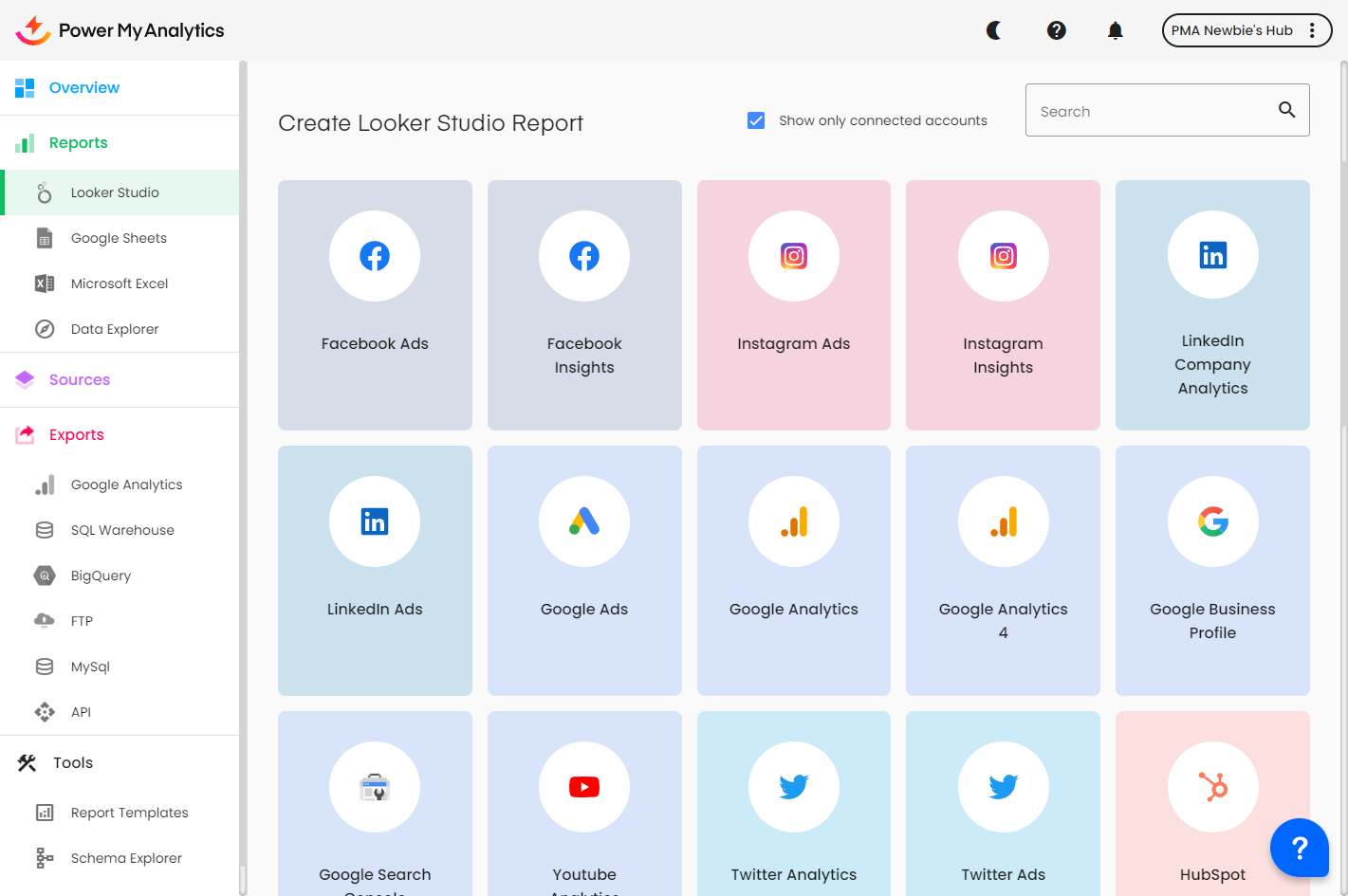Screen dimensions: 1348x896
Task: Open Report Templates under Tools
Action: click(129, 813)
